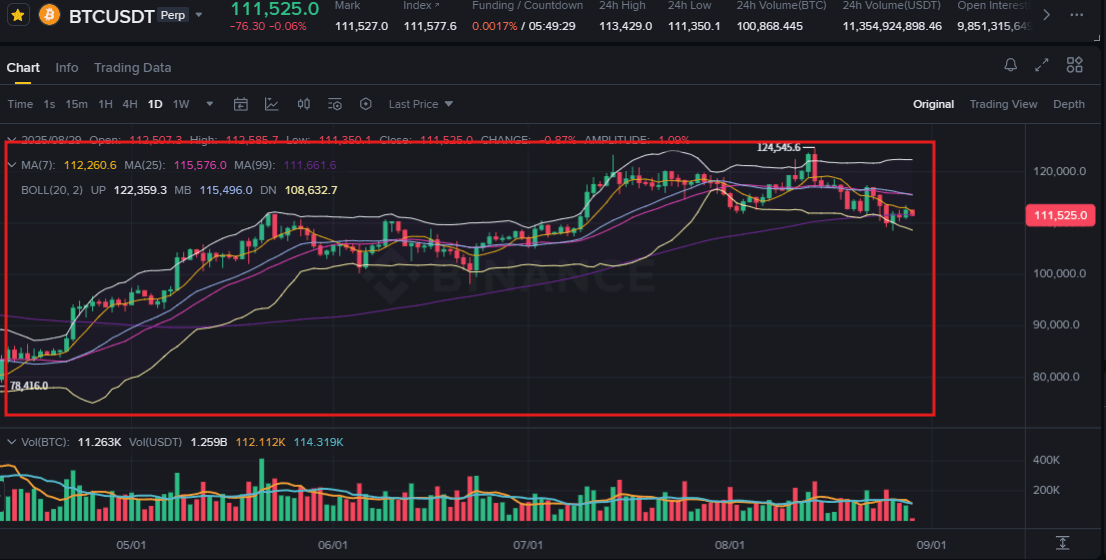Click the Vol(USDT) value 1.259B
Screen dimensions: 1106x560
coord(209,442)
